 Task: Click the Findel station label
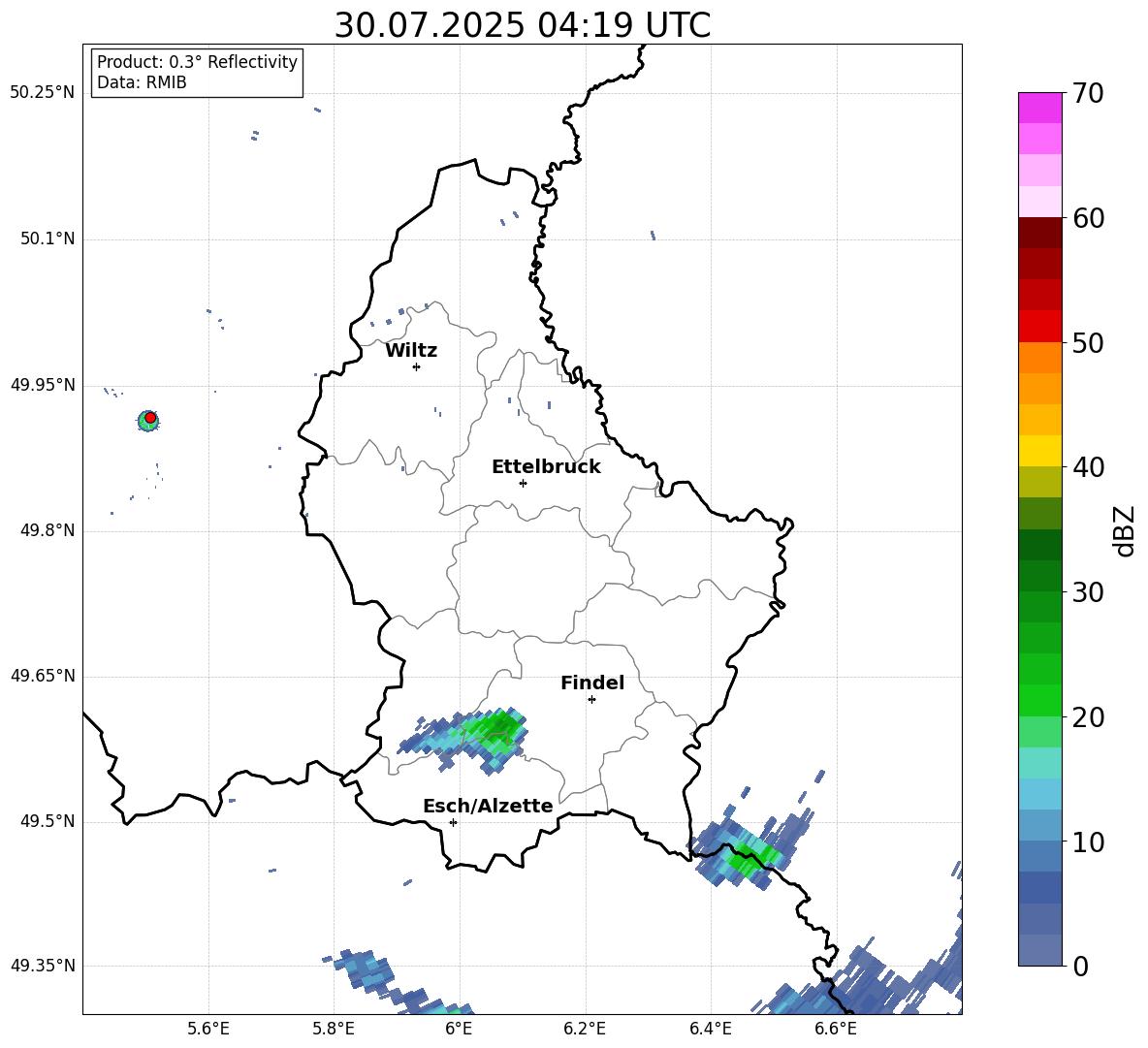pos(592,683)
